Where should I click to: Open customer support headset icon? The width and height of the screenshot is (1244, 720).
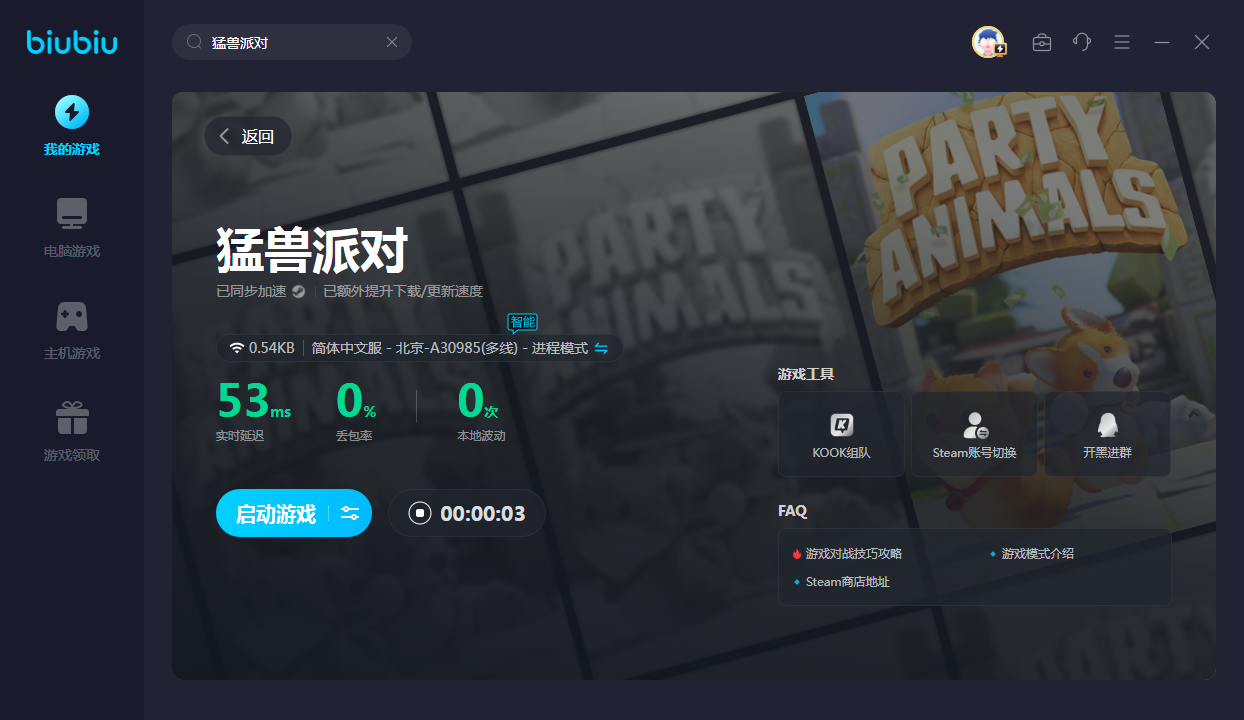(1082, 42)
